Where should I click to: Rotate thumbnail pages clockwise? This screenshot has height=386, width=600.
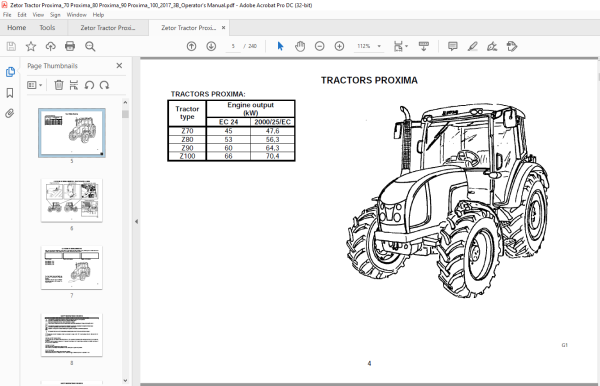(104, 85)
